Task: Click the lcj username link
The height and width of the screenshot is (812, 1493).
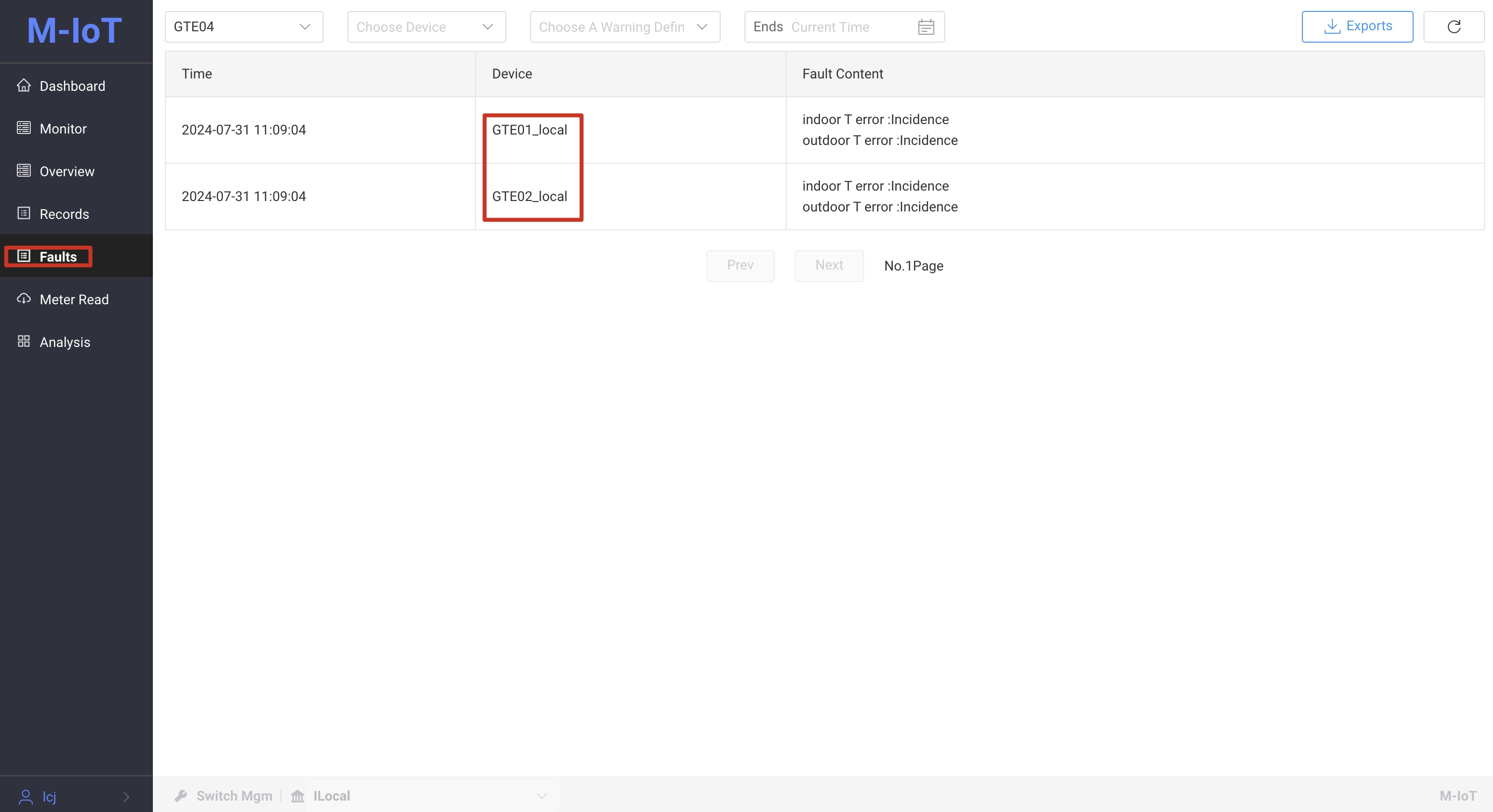Action: tap(49, 797)
